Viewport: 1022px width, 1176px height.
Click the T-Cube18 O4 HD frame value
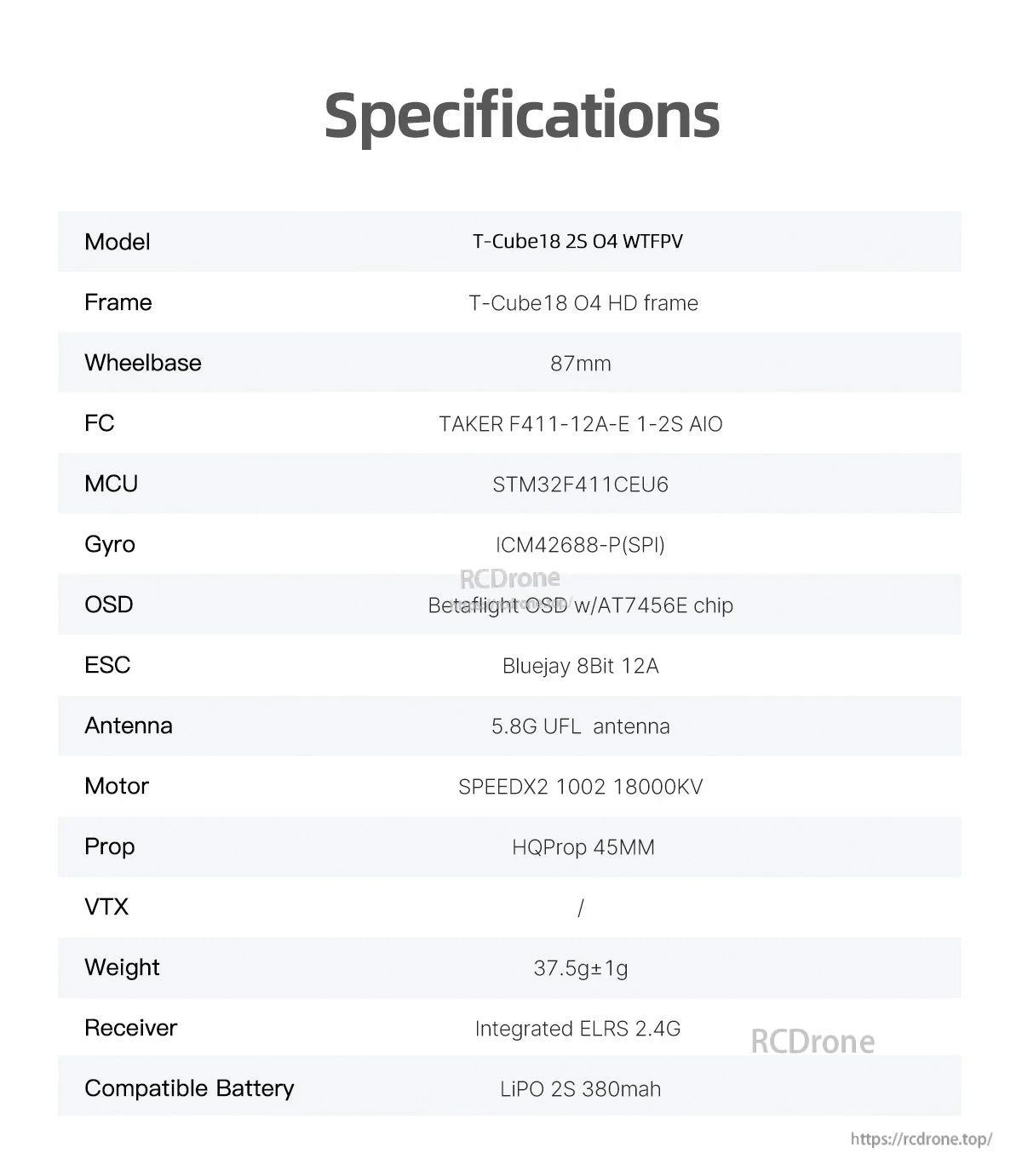tap(583, 303)
